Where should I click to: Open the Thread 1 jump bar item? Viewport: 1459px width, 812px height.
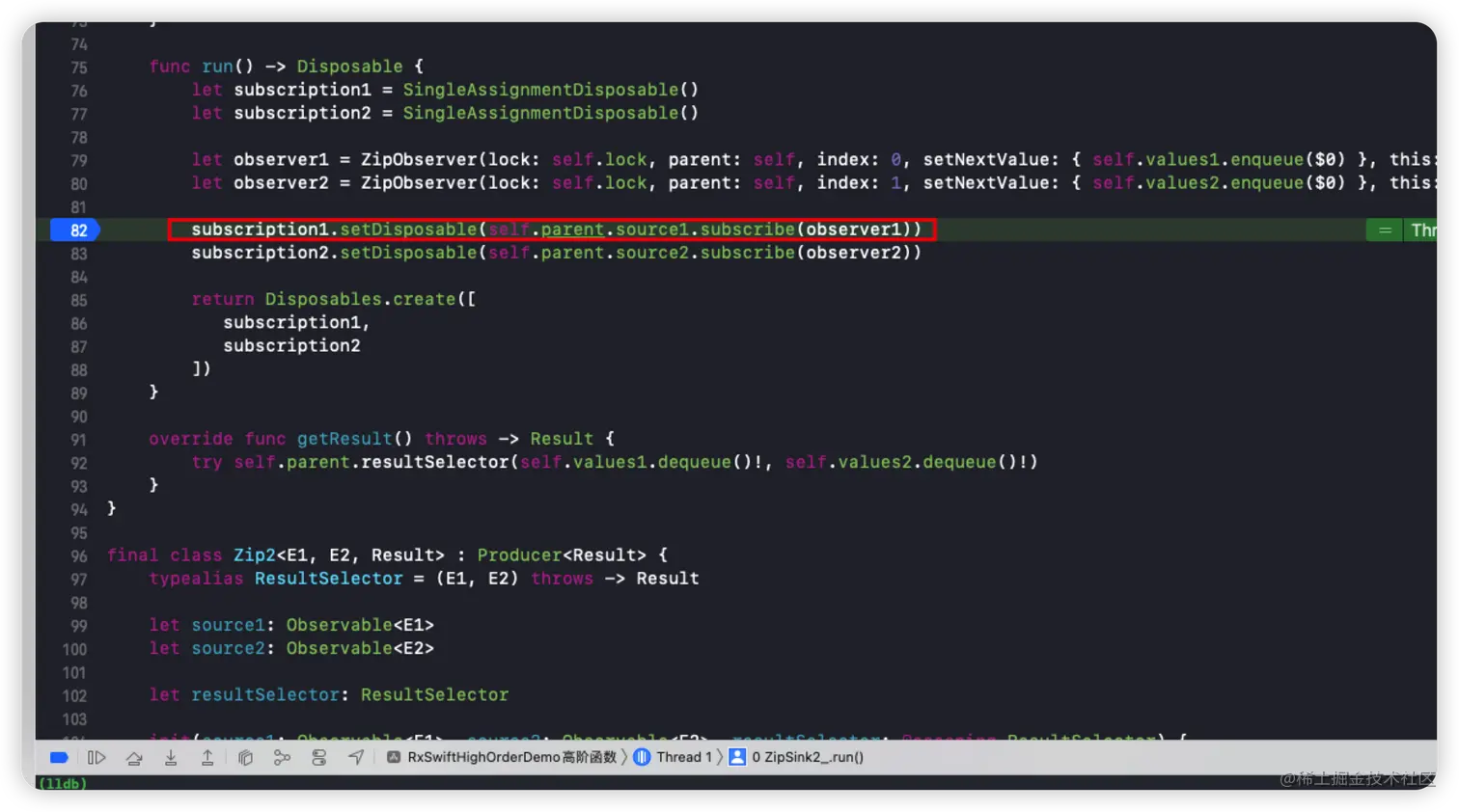674,758
